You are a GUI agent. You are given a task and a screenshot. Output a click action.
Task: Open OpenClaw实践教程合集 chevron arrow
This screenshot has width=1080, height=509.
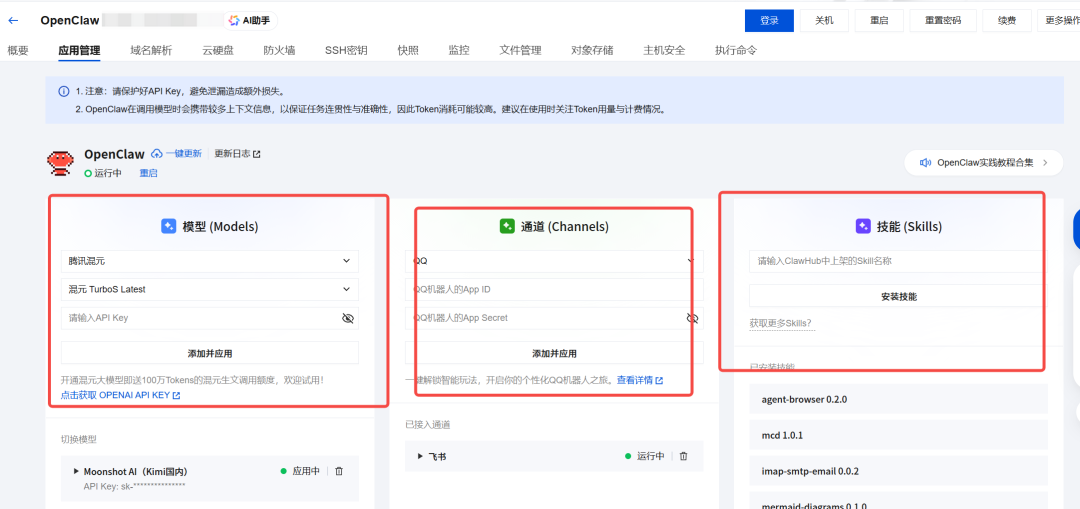pos(1045,163)
